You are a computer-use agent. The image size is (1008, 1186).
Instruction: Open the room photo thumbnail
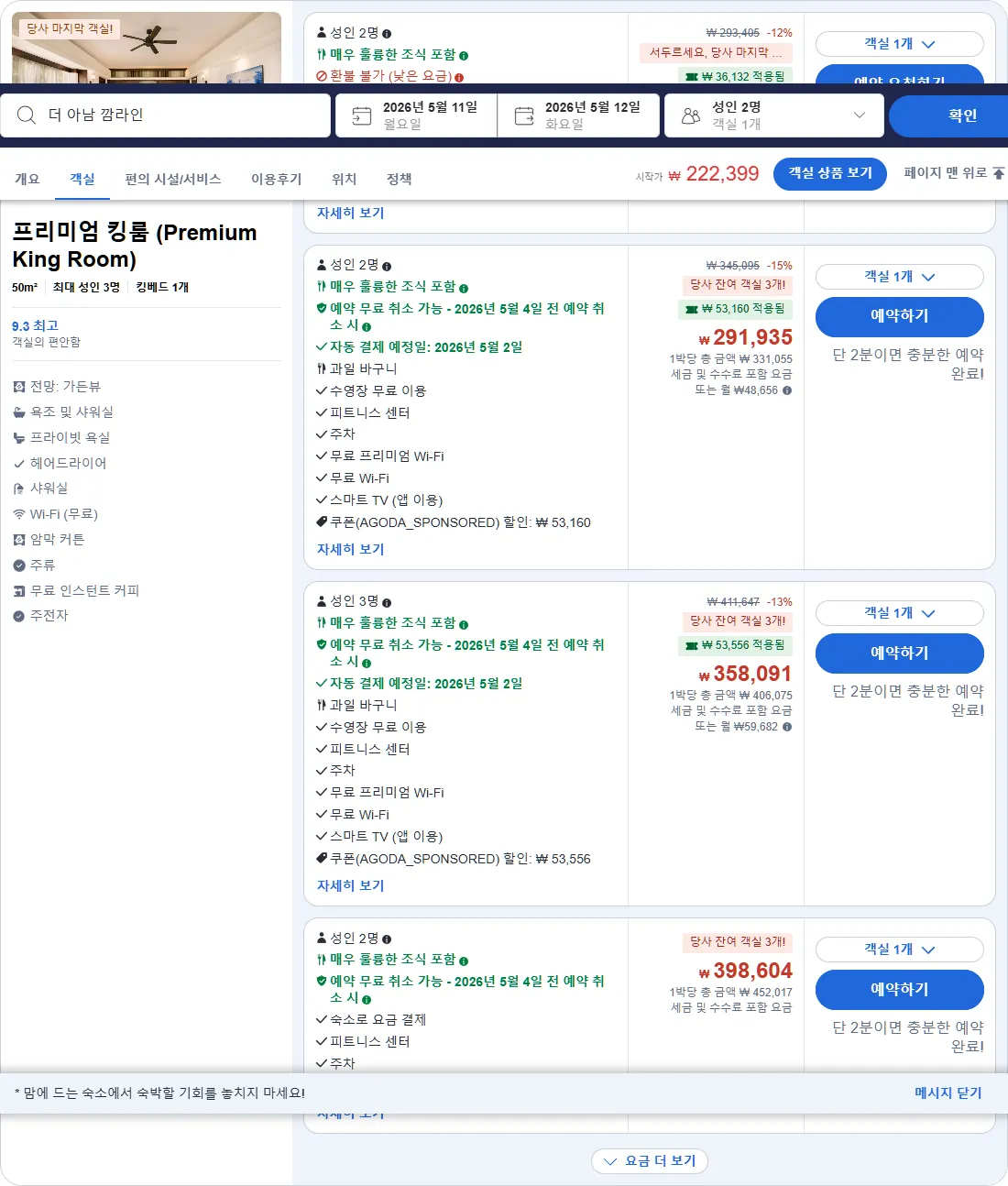pyautogui.click(x=147, y=48)
